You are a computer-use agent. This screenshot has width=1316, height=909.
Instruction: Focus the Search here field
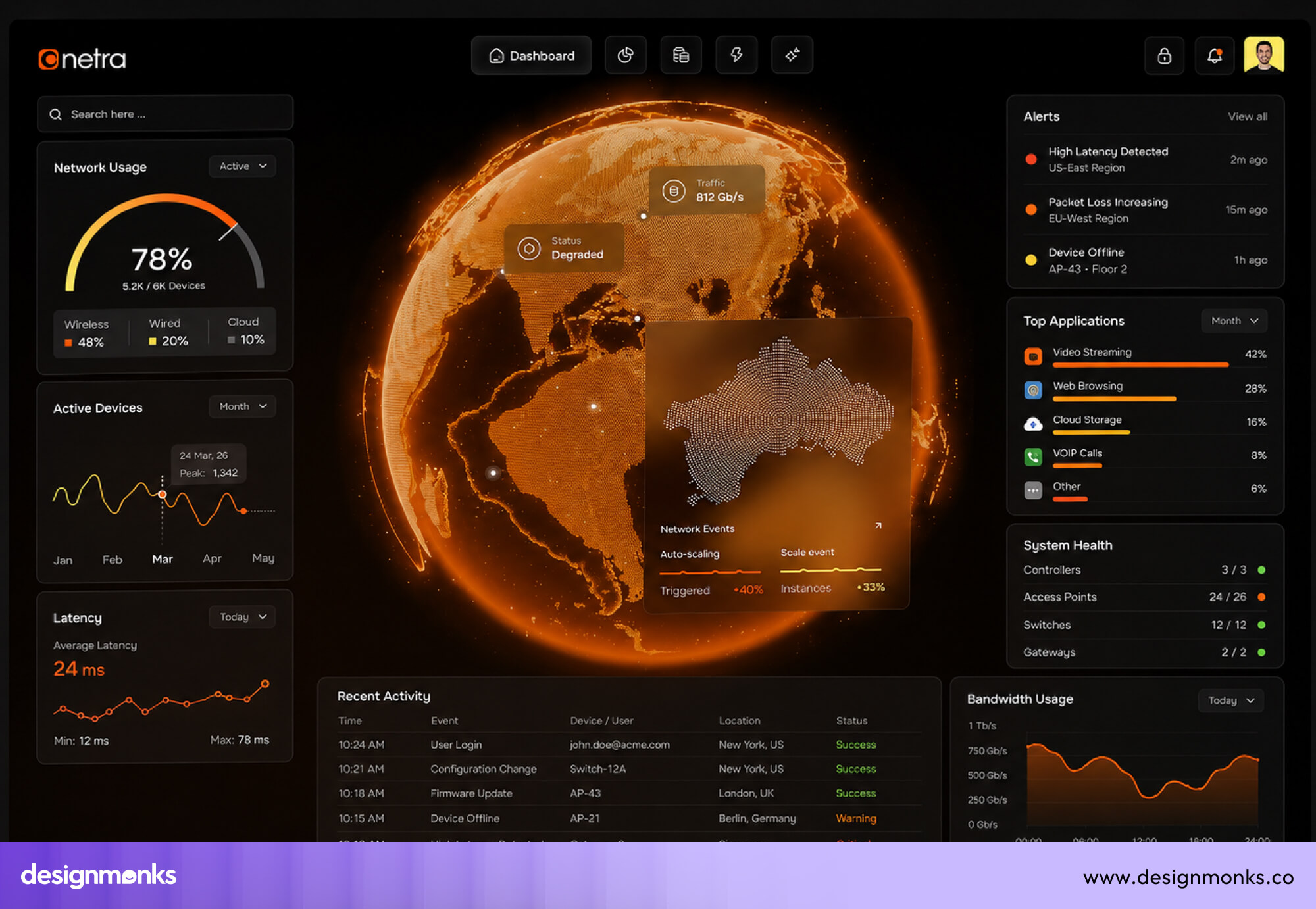pos(165,114)
